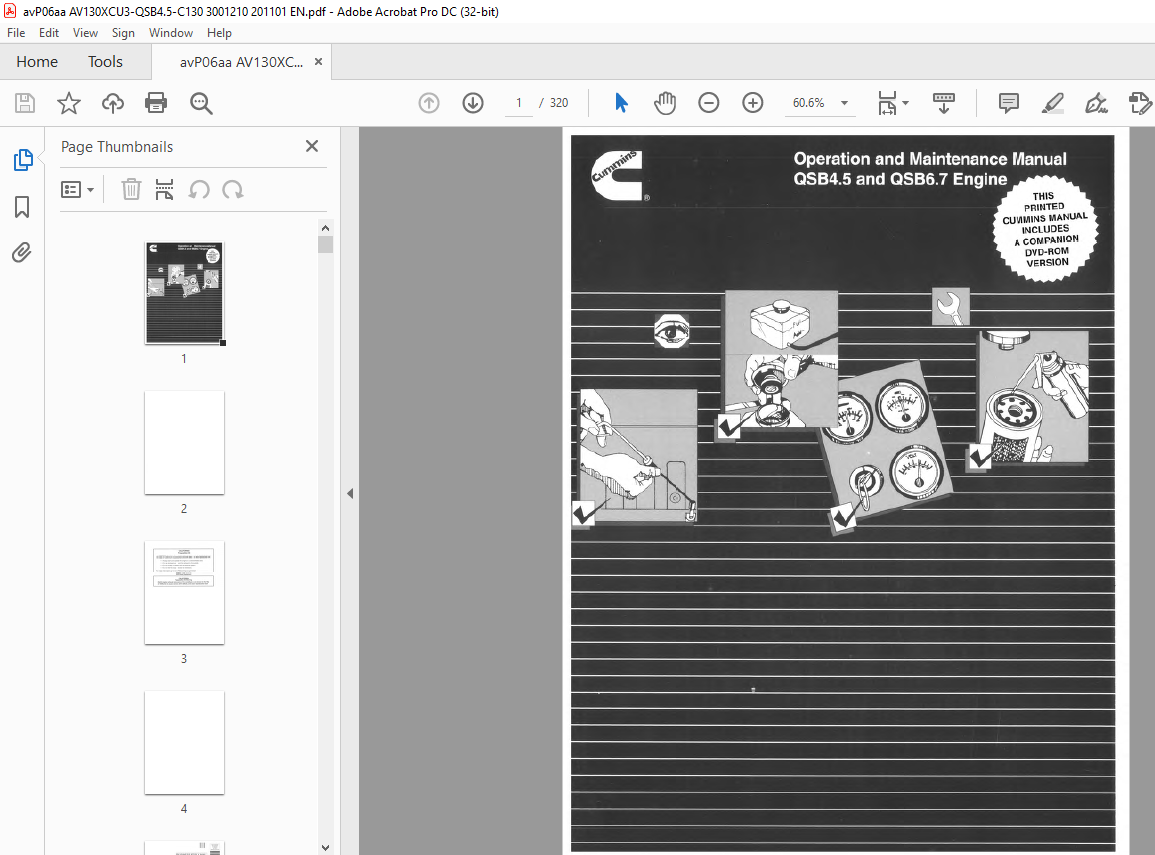Open the Sign menu
Screen dimensions: 1155x855
coord(123,33)
